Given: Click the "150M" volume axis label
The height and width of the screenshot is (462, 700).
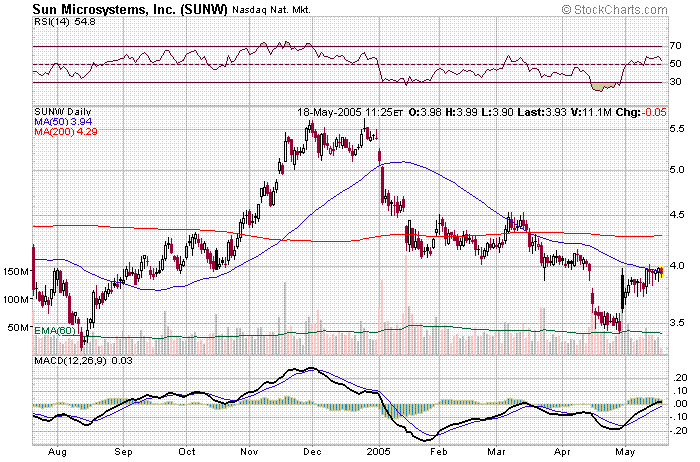Looking at the screenshot, I should 16,271.
